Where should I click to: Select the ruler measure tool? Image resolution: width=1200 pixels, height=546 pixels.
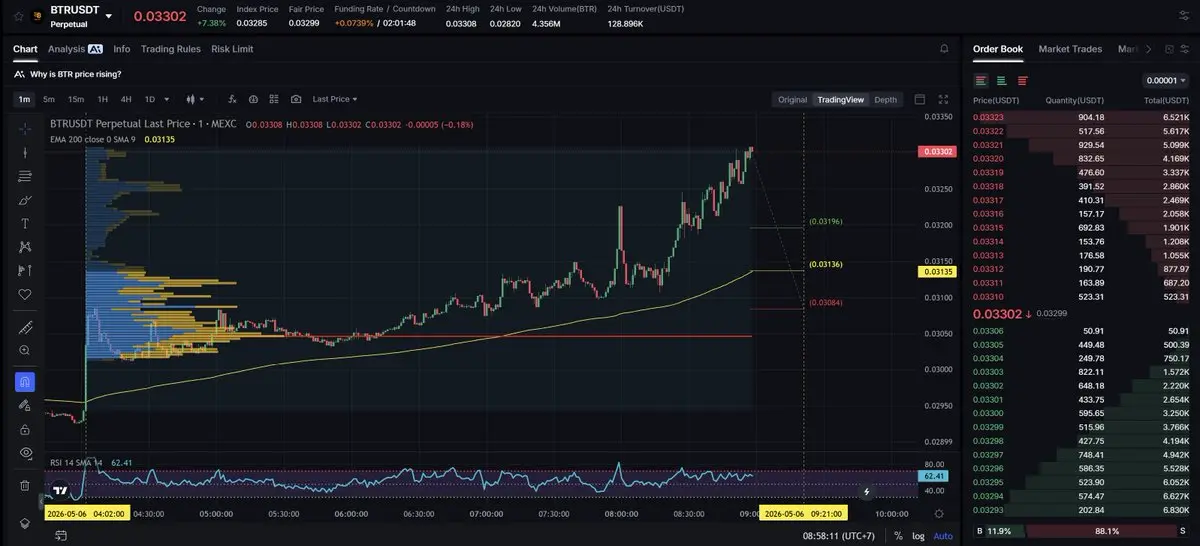(26, 327)
